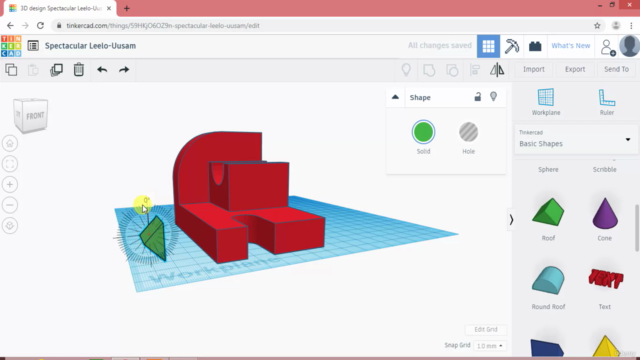The image size is (640, 360).
Task: Select the Workplane tool
Action: (546, 102)
